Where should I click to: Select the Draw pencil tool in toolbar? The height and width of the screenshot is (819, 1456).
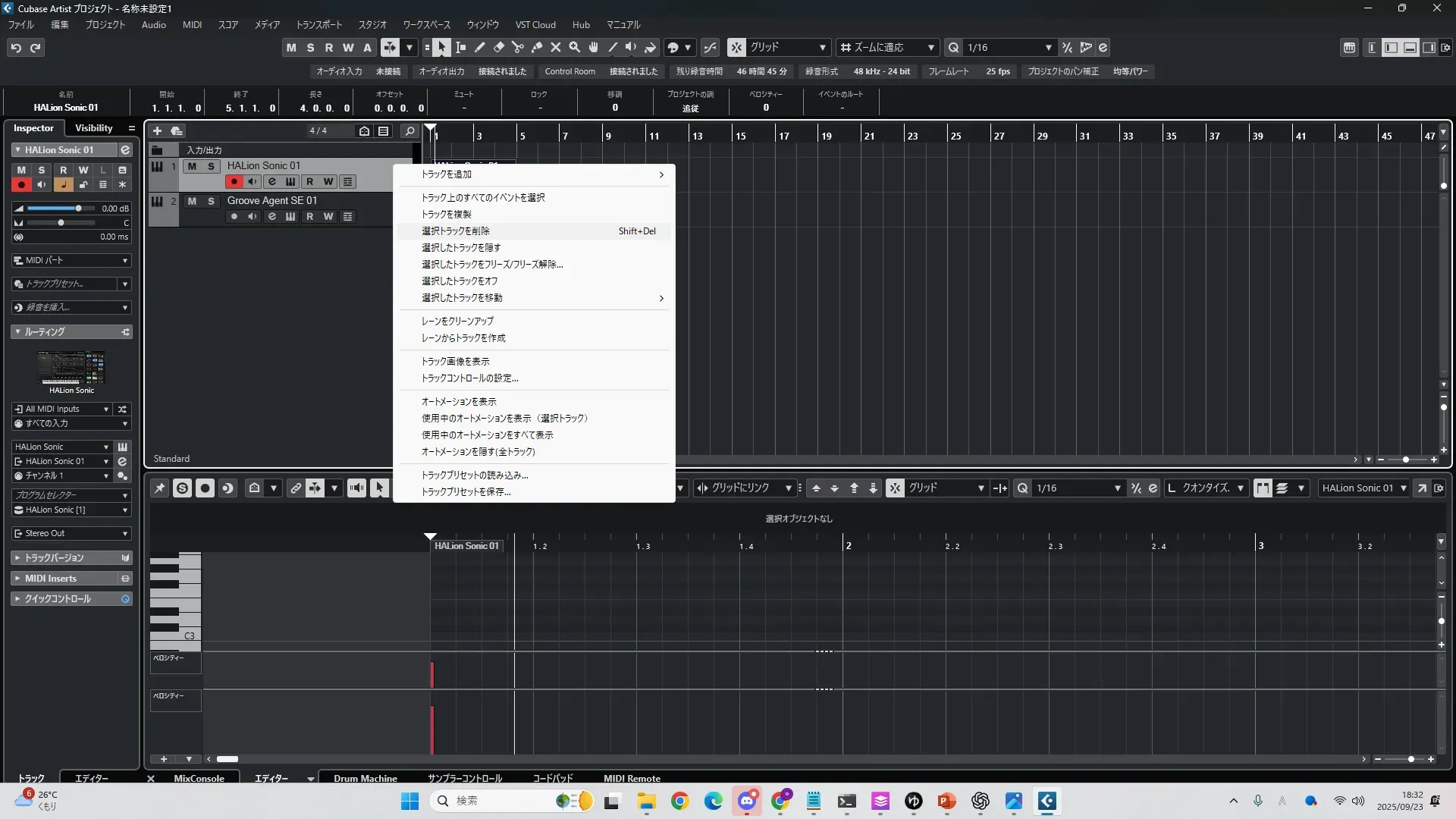[x=480, y=47]
